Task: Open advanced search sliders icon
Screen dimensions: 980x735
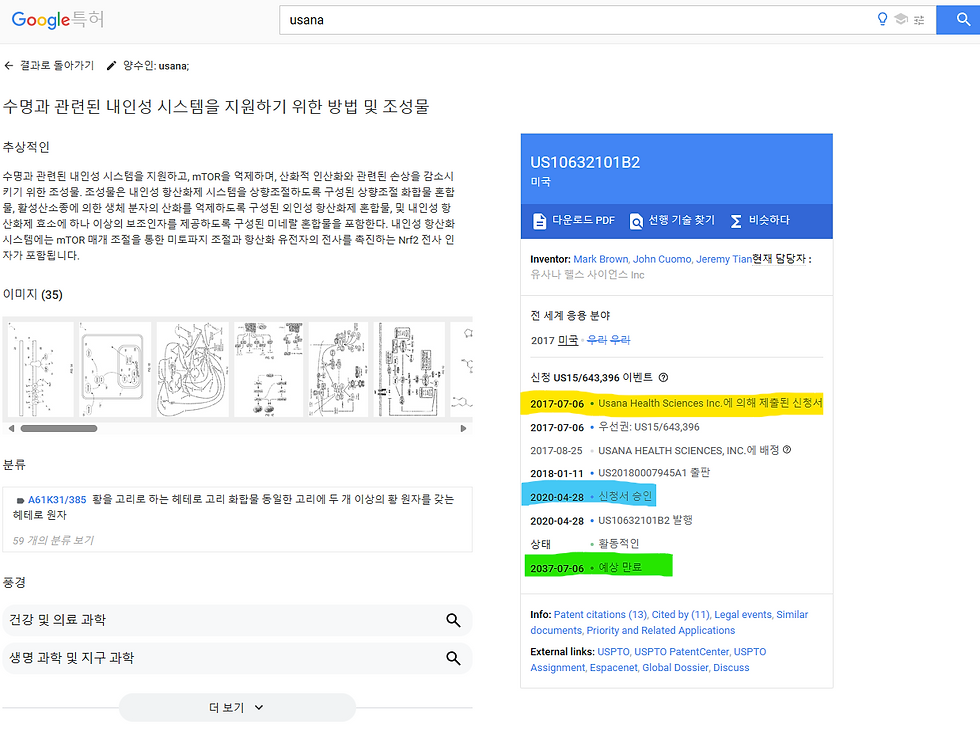Action: [x=919, y=20]
